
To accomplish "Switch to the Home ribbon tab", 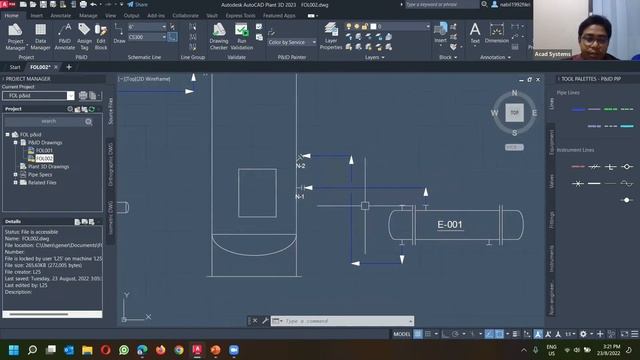I will pyautogui.click(x=11, y=16).
